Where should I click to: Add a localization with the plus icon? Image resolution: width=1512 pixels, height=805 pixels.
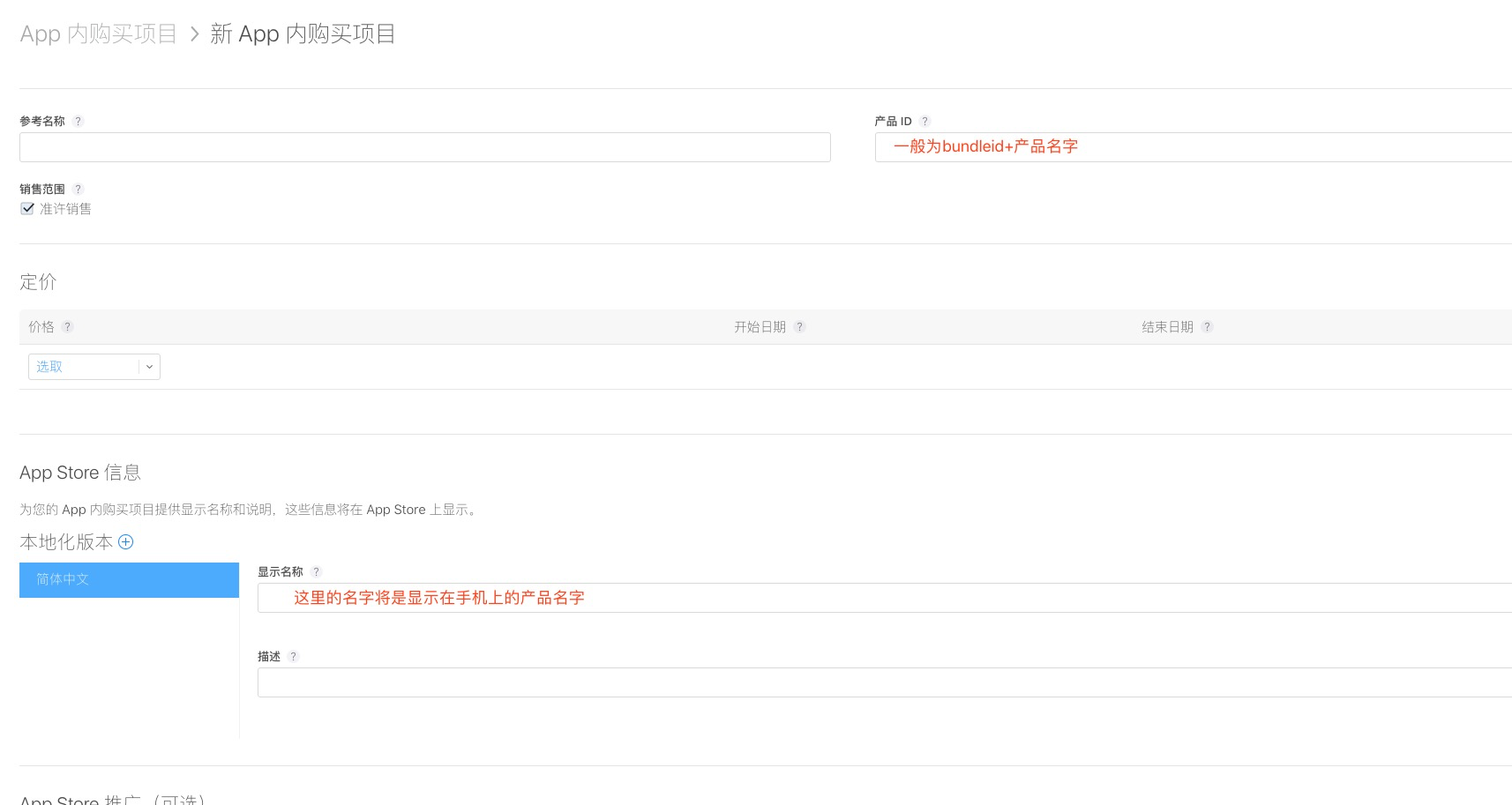125,541
